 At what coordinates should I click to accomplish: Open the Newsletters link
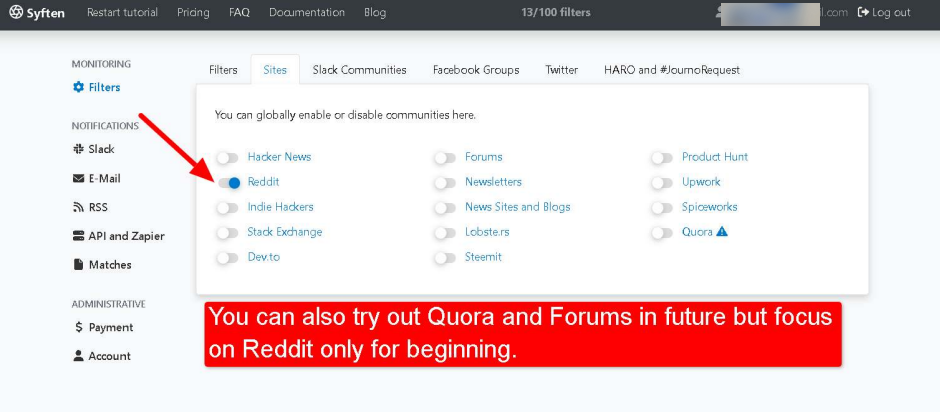[x=493, y=182]
